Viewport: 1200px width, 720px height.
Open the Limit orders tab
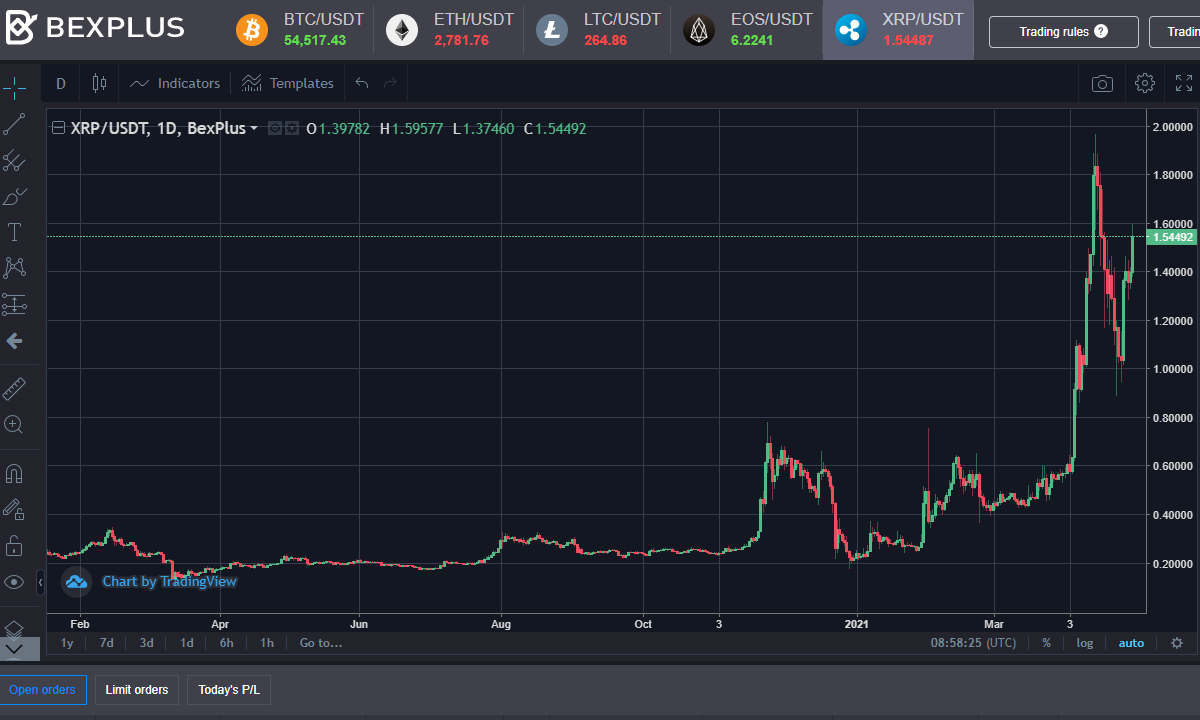pyautogui.click(x=136, y=690)
